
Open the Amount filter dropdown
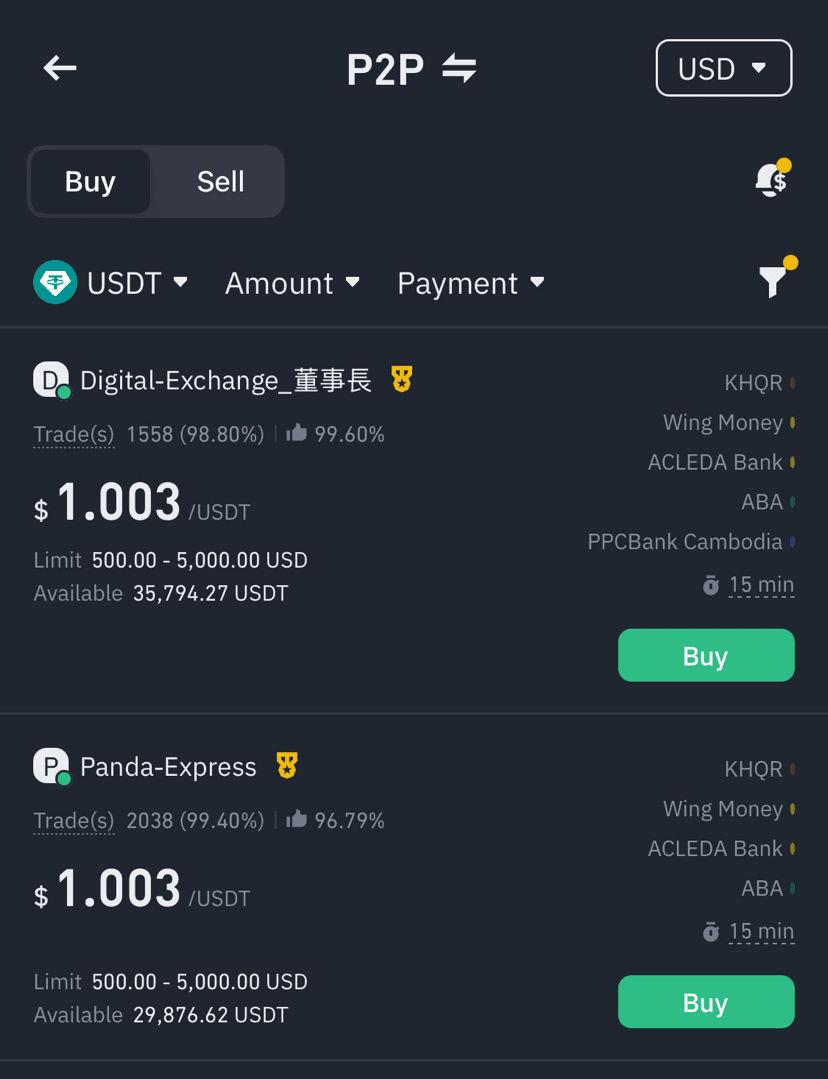[x=292, y=283]
